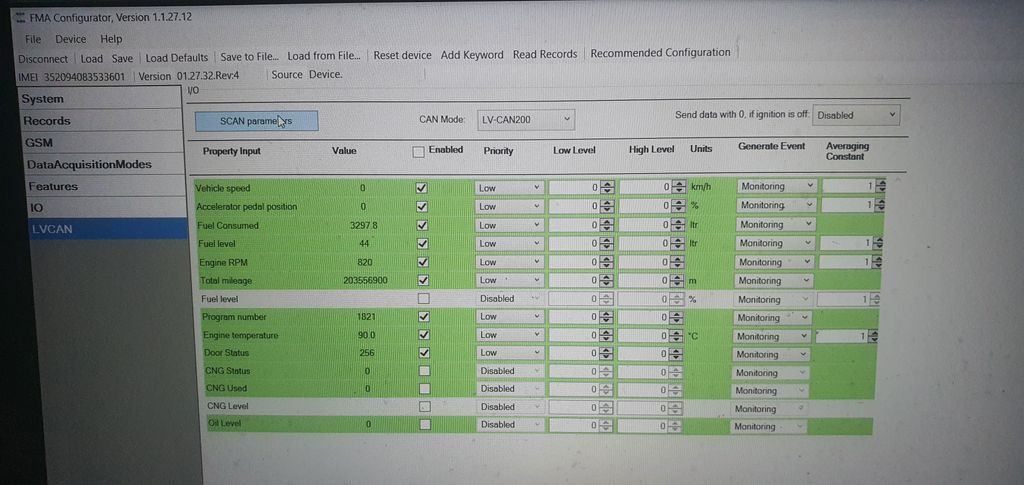Image resolution: width=1024 pixels, height=485 pixels.
Task: Click Save to File... toolbar item
Action: (249, 57)
